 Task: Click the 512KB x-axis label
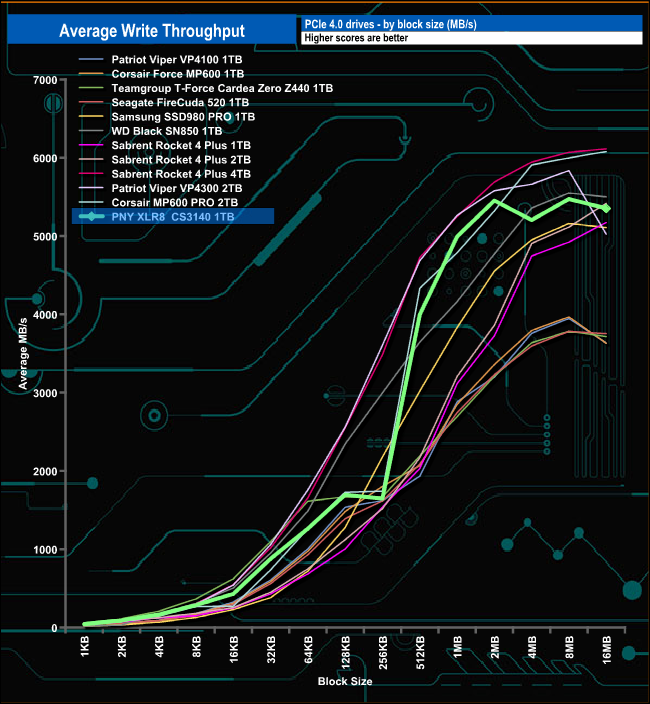click(x=420, y=652)
